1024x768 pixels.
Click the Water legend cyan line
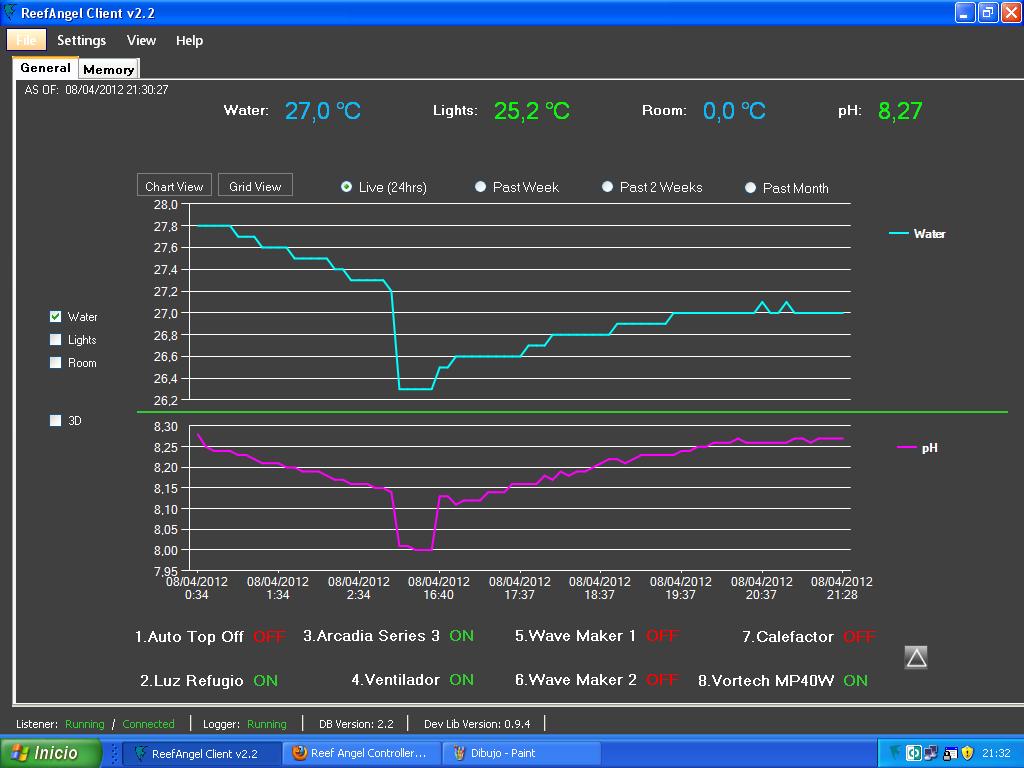(899, 233)
